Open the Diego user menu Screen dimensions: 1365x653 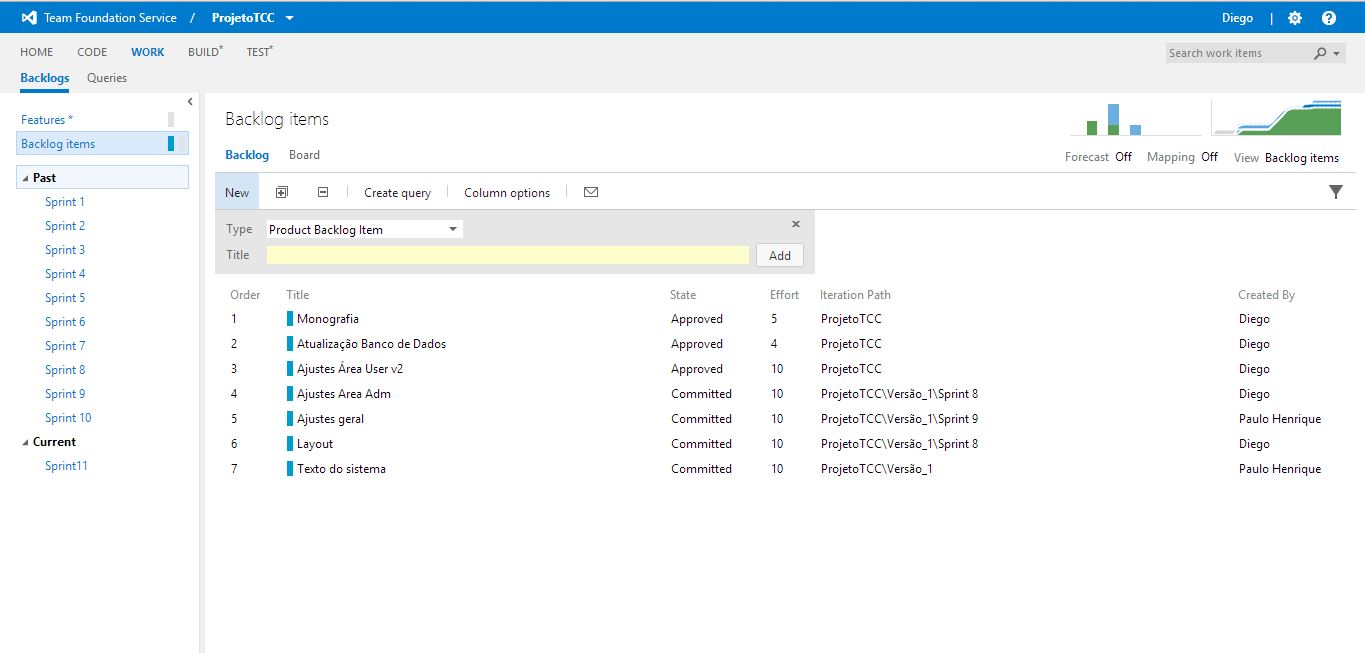[x=1237, y=18]
